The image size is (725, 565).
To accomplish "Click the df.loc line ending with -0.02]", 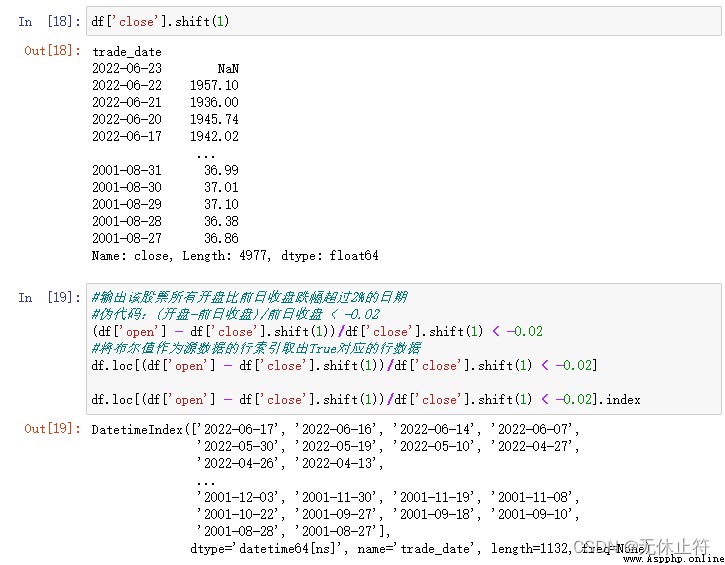I will tap(344, 366).
